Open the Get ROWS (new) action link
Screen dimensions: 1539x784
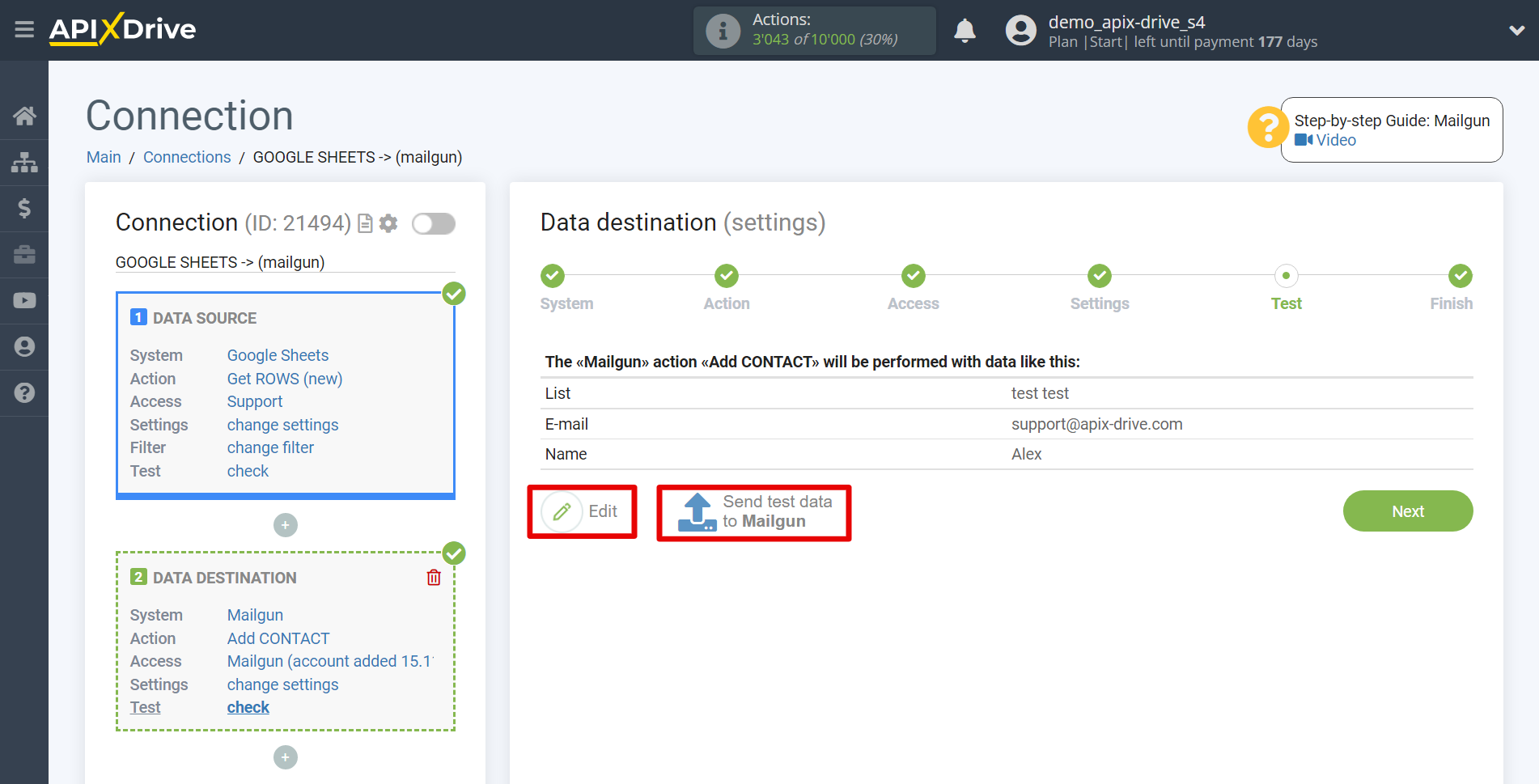click(x=285, y=379)
